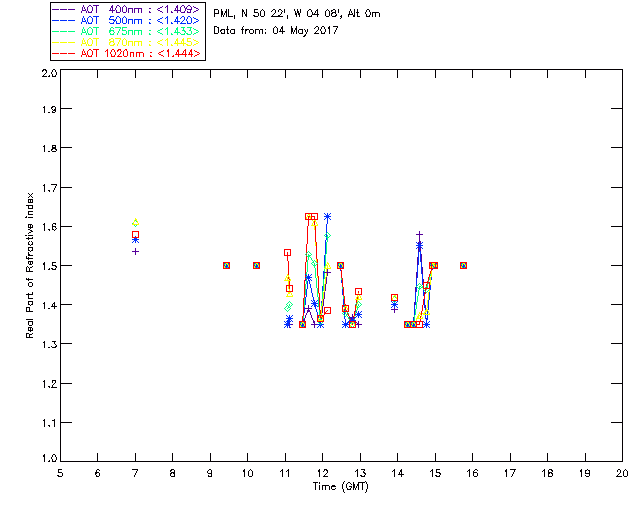Screen dimensions: 640x512
Task: Click the 1.5 y-axis tick label
Action: (49, 266)
